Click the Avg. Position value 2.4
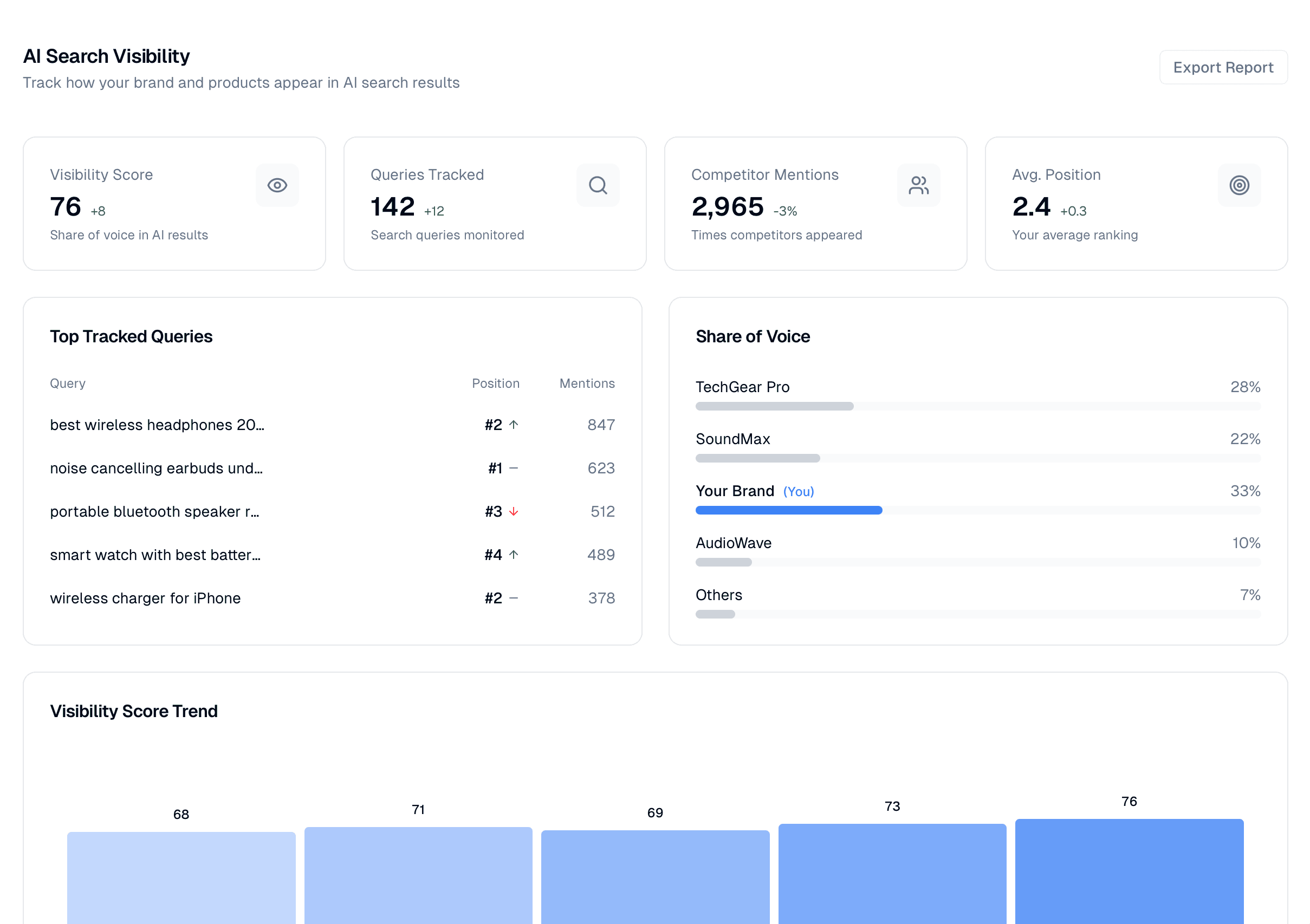The image size is (1310, 924). coord(1031,206)
